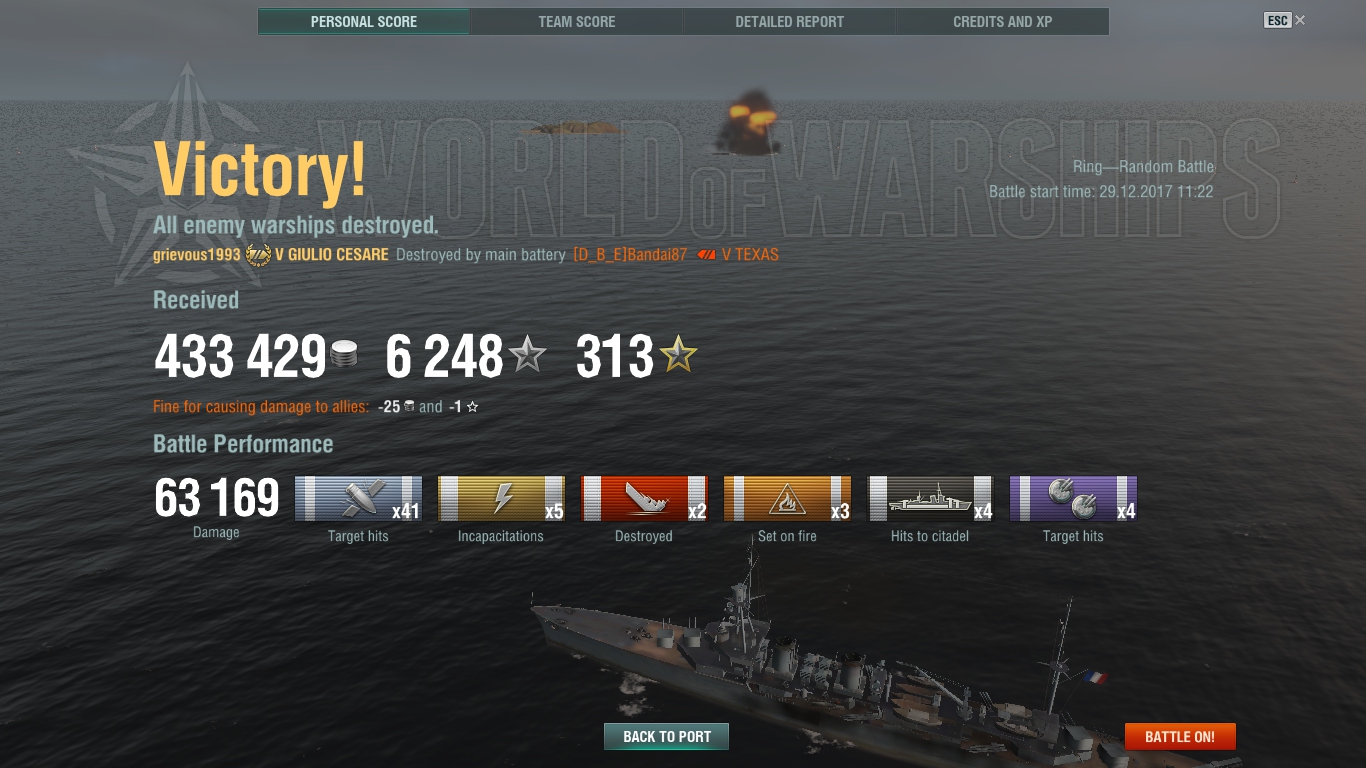Click player name grievous1993
The image size is (1366, 768).
pyautogui.click(x=197, y=255)
